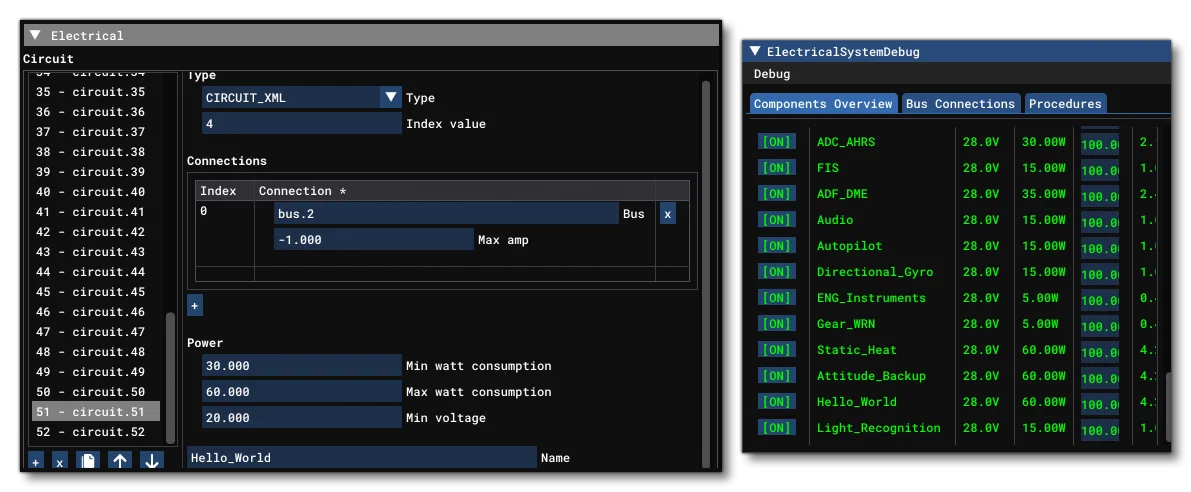Toggle the ADC_AHRS [ON] button

776,142
